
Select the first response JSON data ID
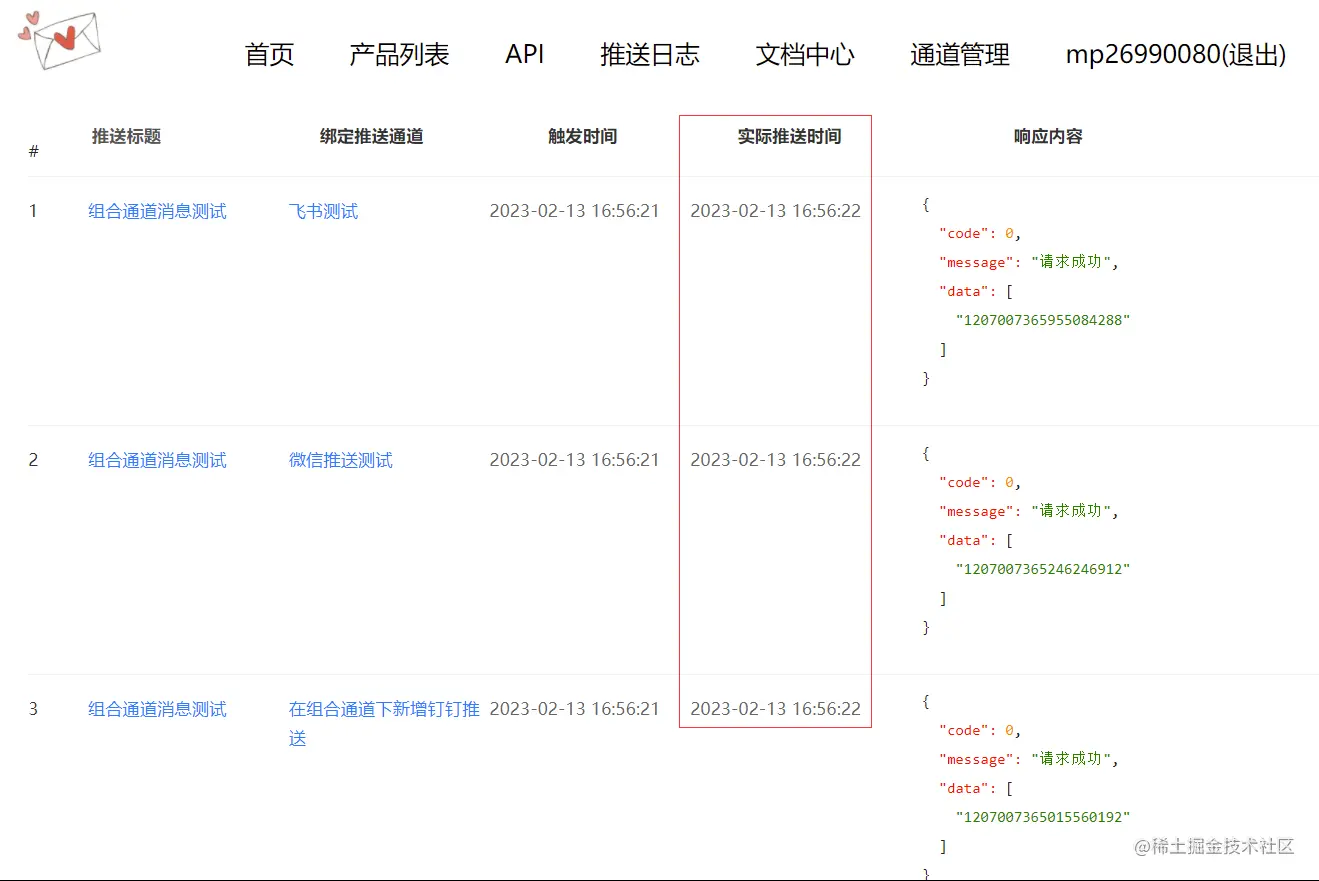click(1044, 320)
